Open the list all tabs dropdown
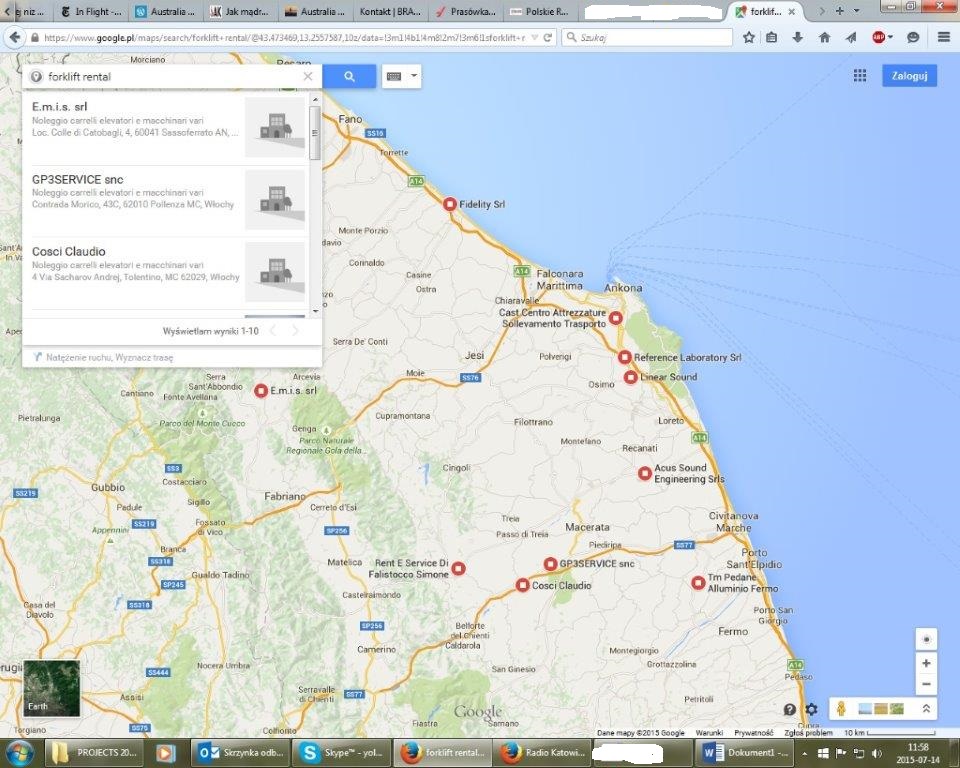This screenshot has width=960, height=768. (x=857, y=11)
